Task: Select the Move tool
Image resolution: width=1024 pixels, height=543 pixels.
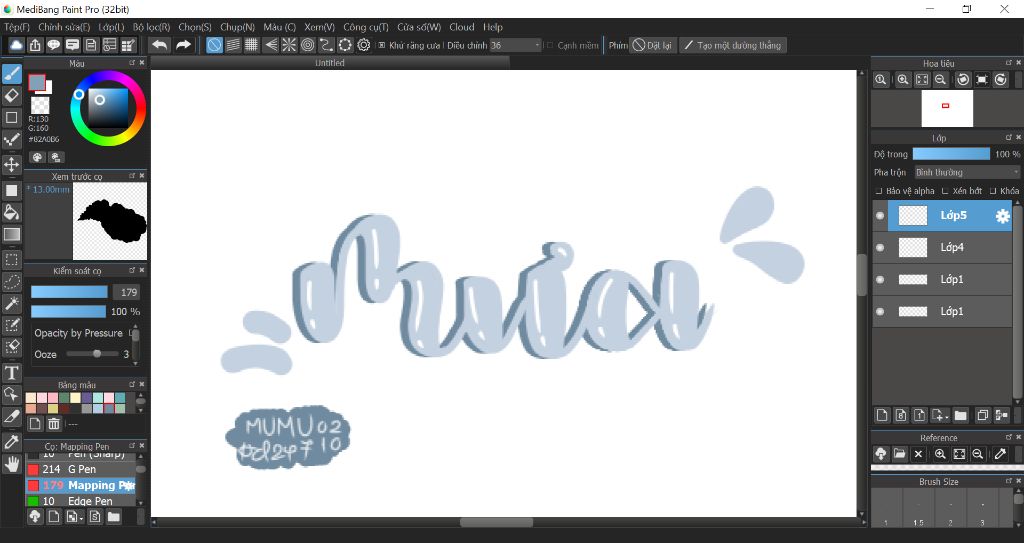Action: click(x=12, y=164)
